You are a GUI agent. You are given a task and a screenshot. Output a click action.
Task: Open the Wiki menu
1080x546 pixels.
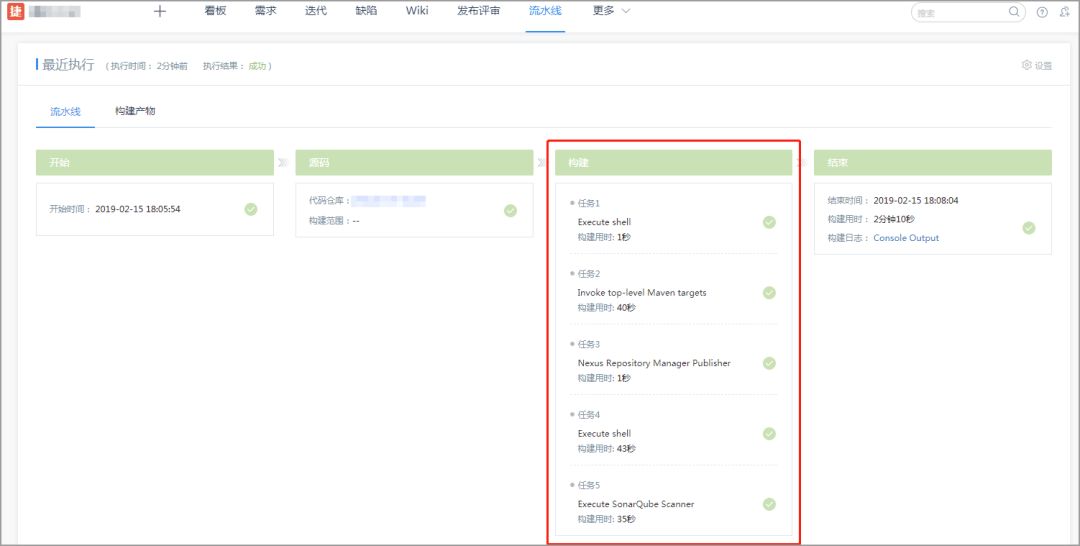pyautogui.click(x=417, y=11)
